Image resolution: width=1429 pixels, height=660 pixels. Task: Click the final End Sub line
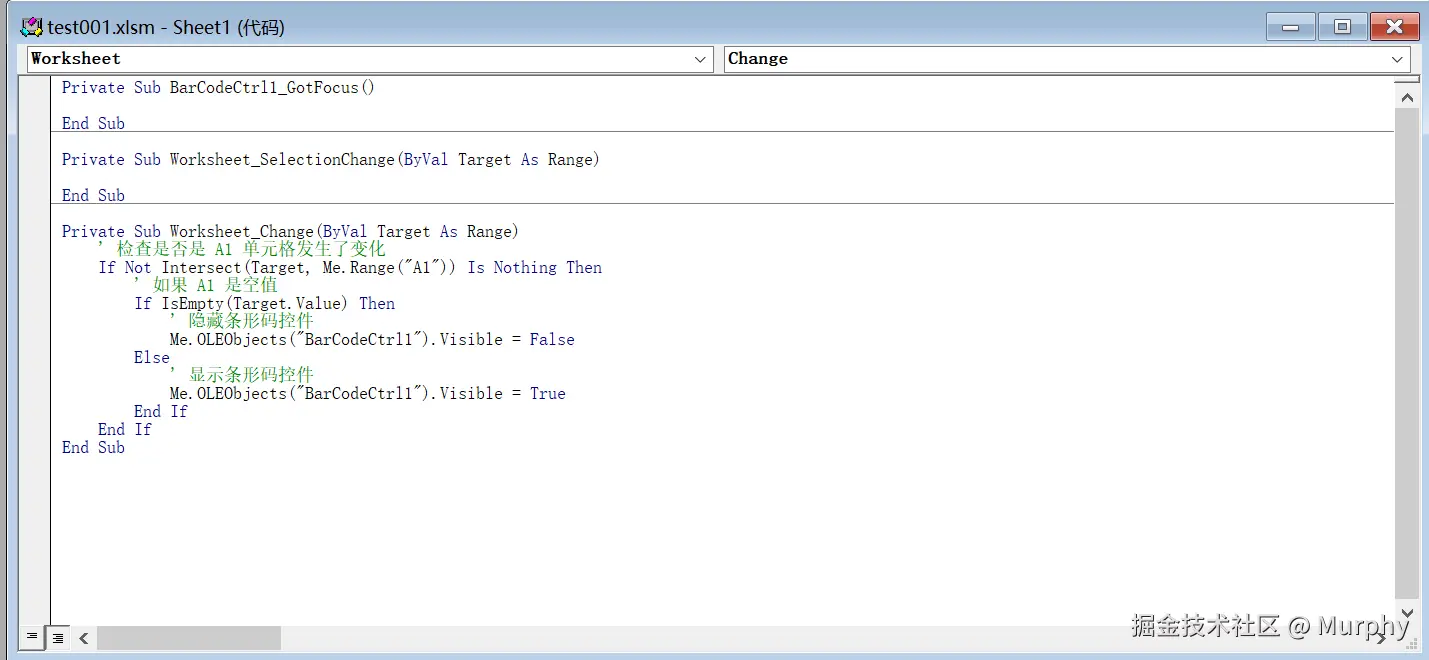coord(93,448)
